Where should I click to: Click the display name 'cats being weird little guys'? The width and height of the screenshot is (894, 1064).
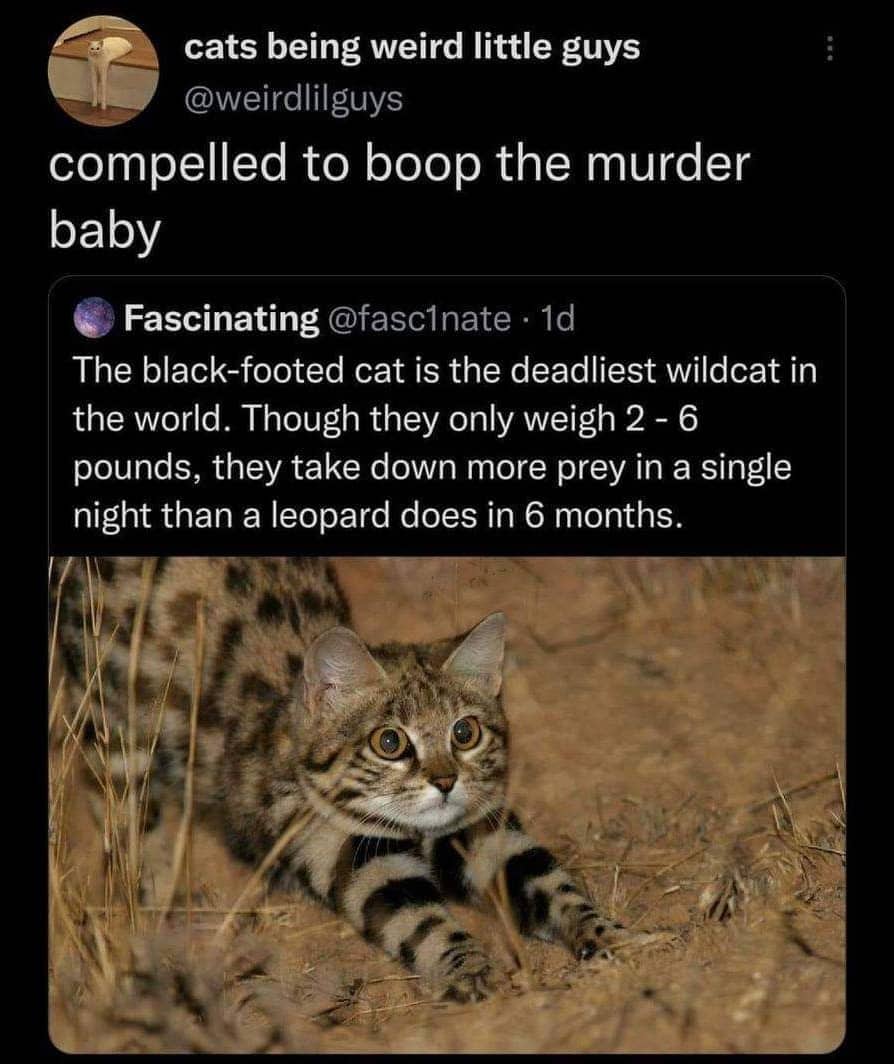pyautogui.click(x=412, y=46)
